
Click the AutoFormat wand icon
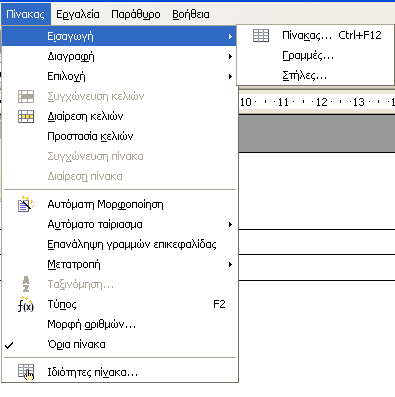point(26,204)
